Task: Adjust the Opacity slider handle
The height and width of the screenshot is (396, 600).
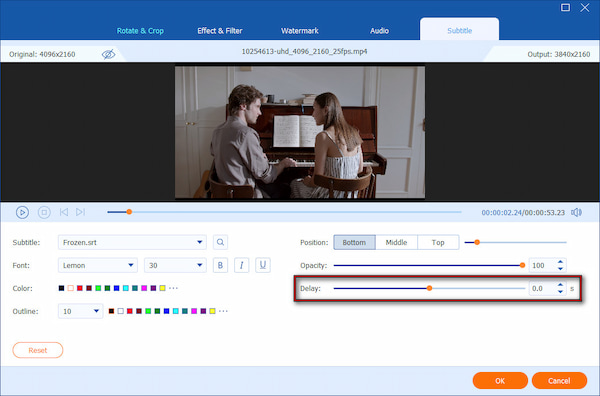Action: coord(522,265)
